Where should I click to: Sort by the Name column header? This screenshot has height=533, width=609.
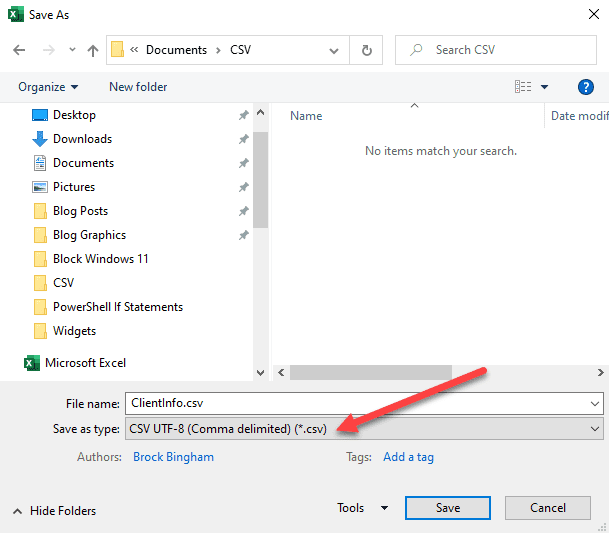306,116
